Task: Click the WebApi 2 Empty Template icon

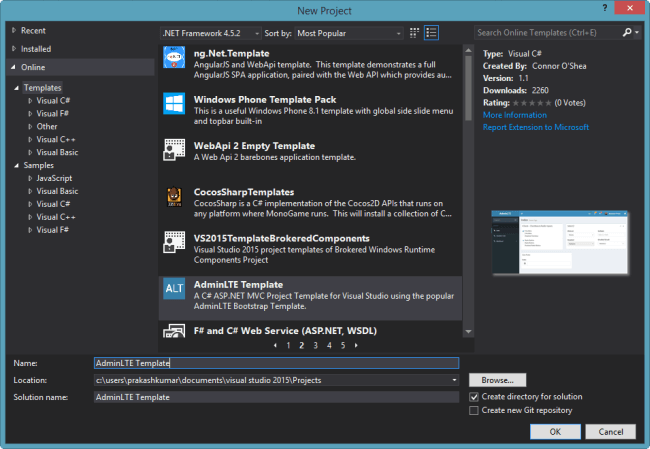Action: [x=174, y=150]
